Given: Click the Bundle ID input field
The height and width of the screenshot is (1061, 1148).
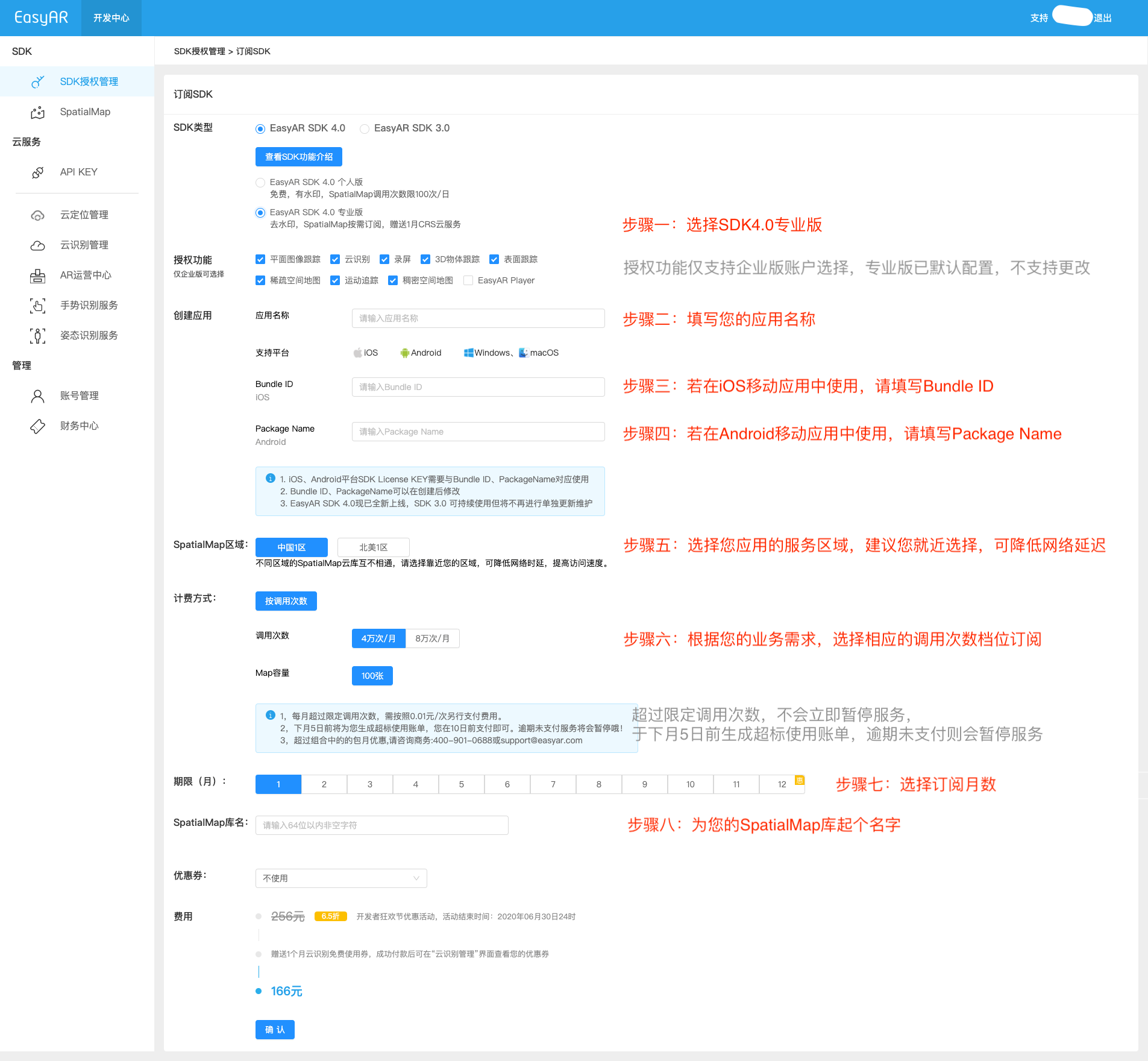Looking at the screenshot, I should pyautogui.click(x=478, y=387).
